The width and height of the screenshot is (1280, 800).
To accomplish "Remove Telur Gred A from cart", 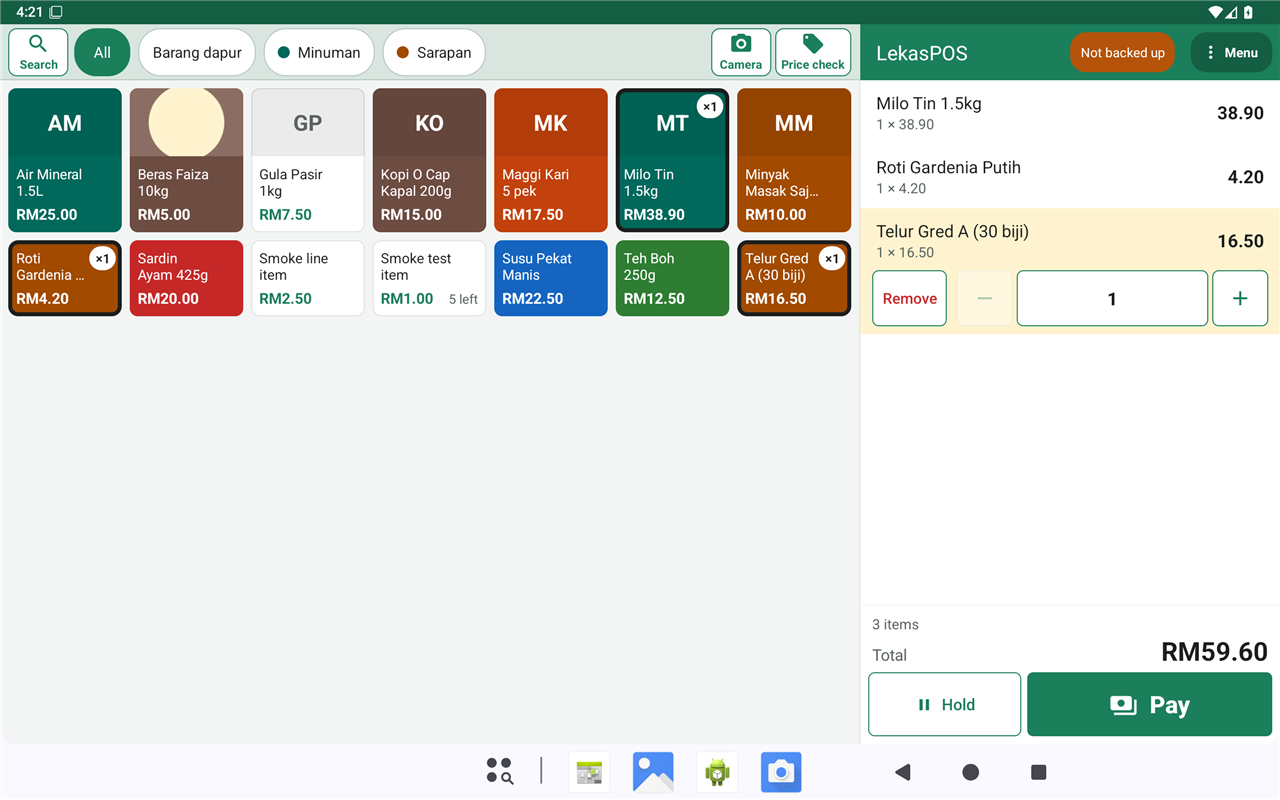I will tap(910, 298).
